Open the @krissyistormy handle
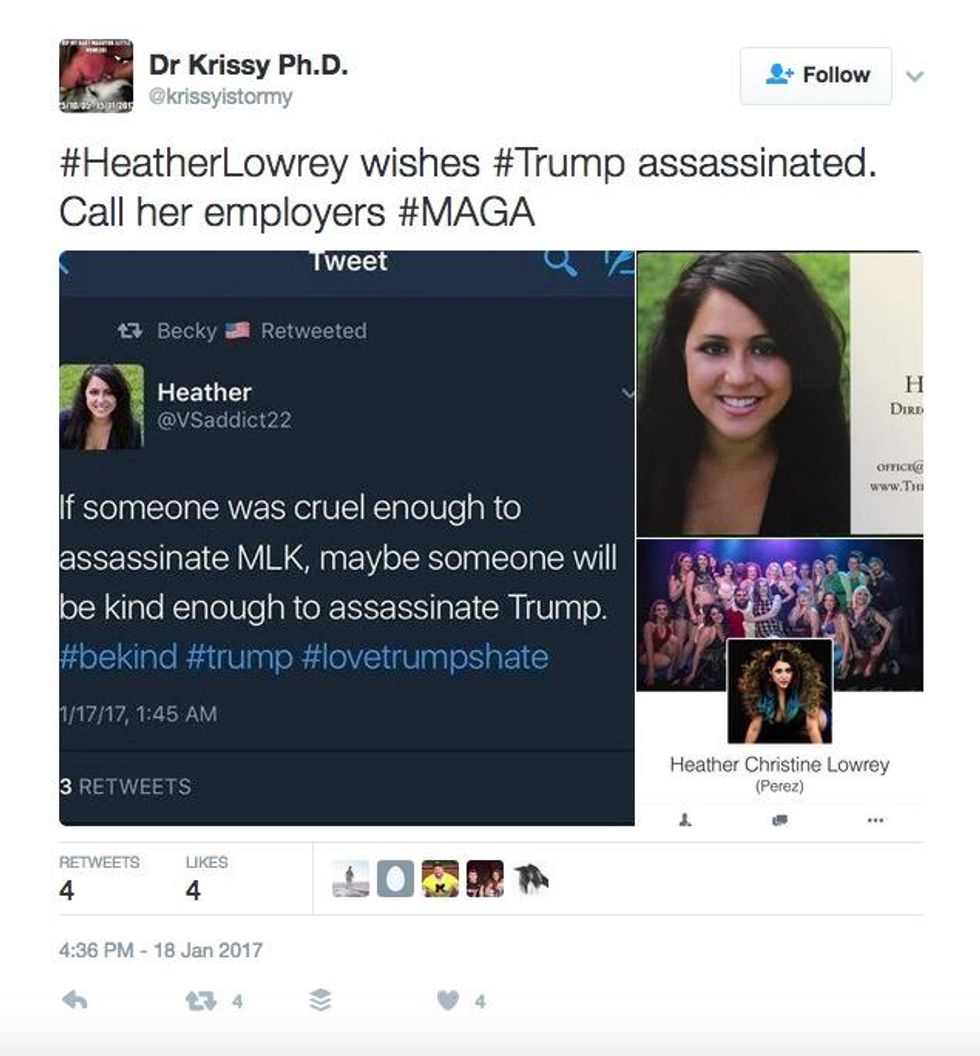This screenshot has height=1056, width=980. 220,97
